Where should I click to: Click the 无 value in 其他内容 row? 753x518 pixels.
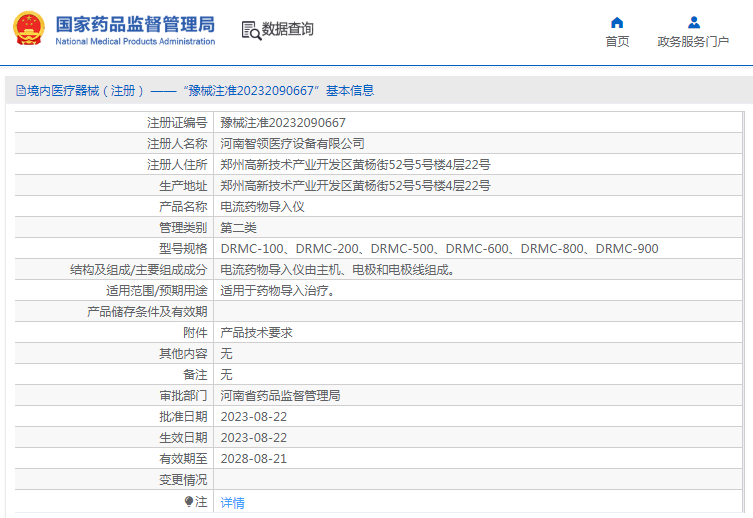coord(226,354)
